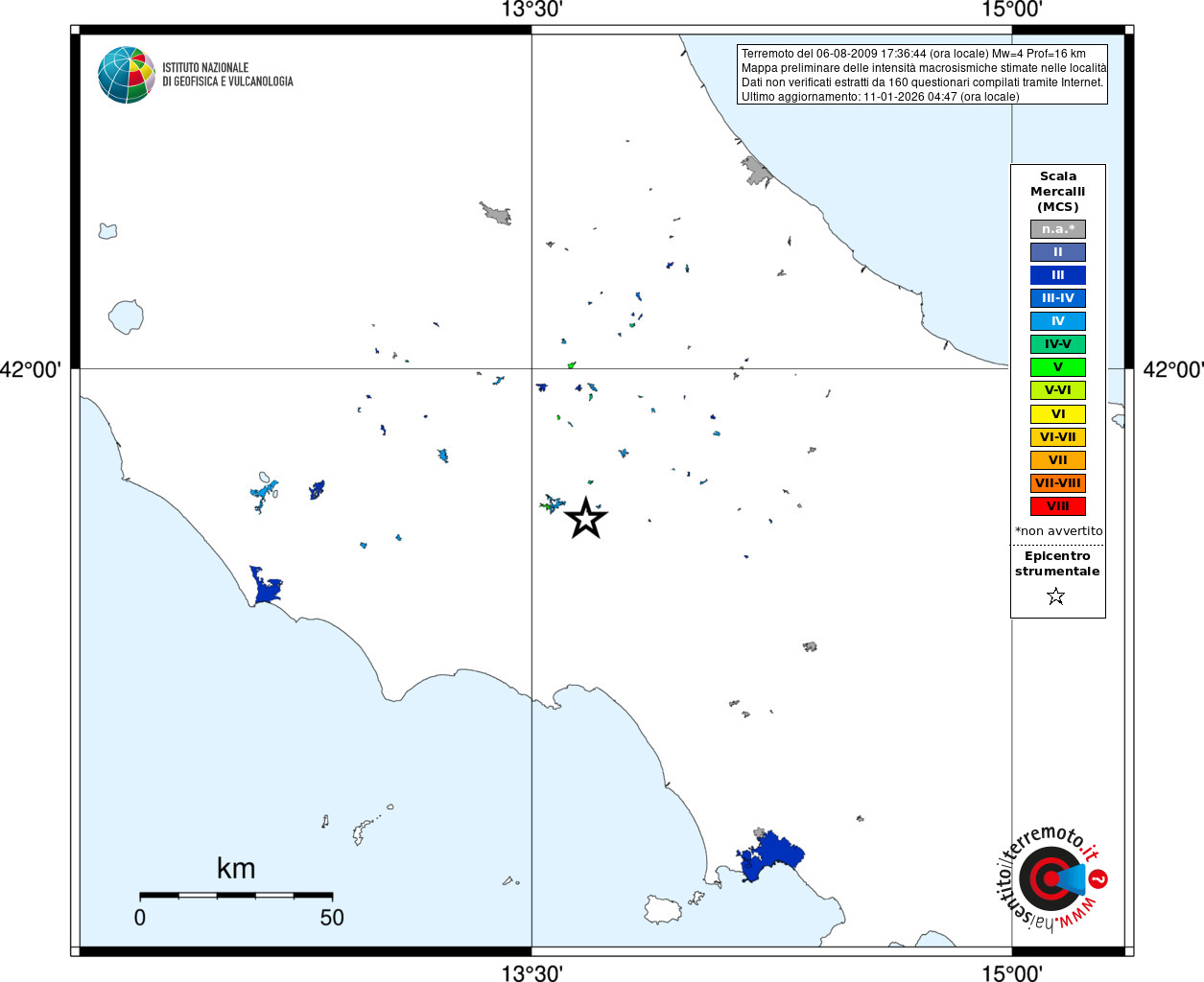Select the red VIII intensity swatch
Screen dimensions: 1204x982
[1058, 506]
